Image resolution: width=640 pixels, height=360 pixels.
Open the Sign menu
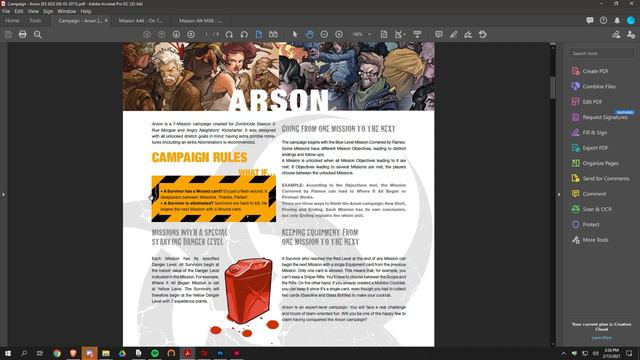pos(48,11)
